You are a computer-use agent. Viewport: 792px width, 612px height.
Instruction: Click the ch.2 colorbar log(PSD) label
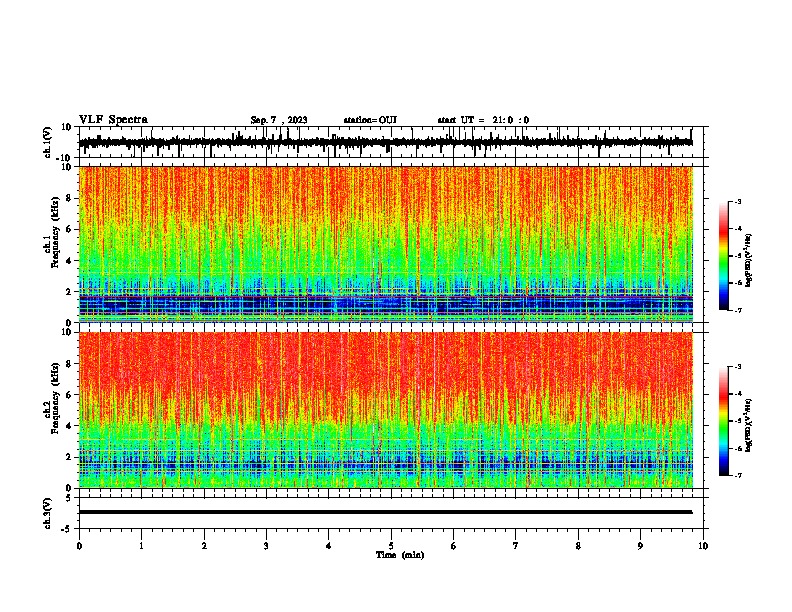748,425
